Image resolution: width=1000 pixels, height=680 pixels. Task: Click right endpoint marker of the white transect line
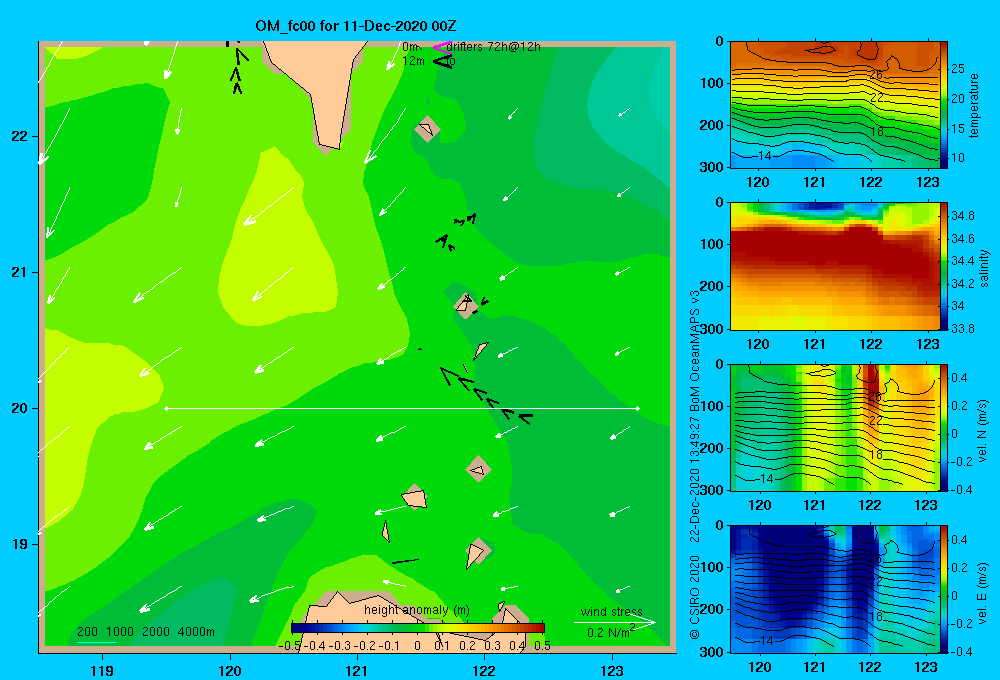point(638,408)
